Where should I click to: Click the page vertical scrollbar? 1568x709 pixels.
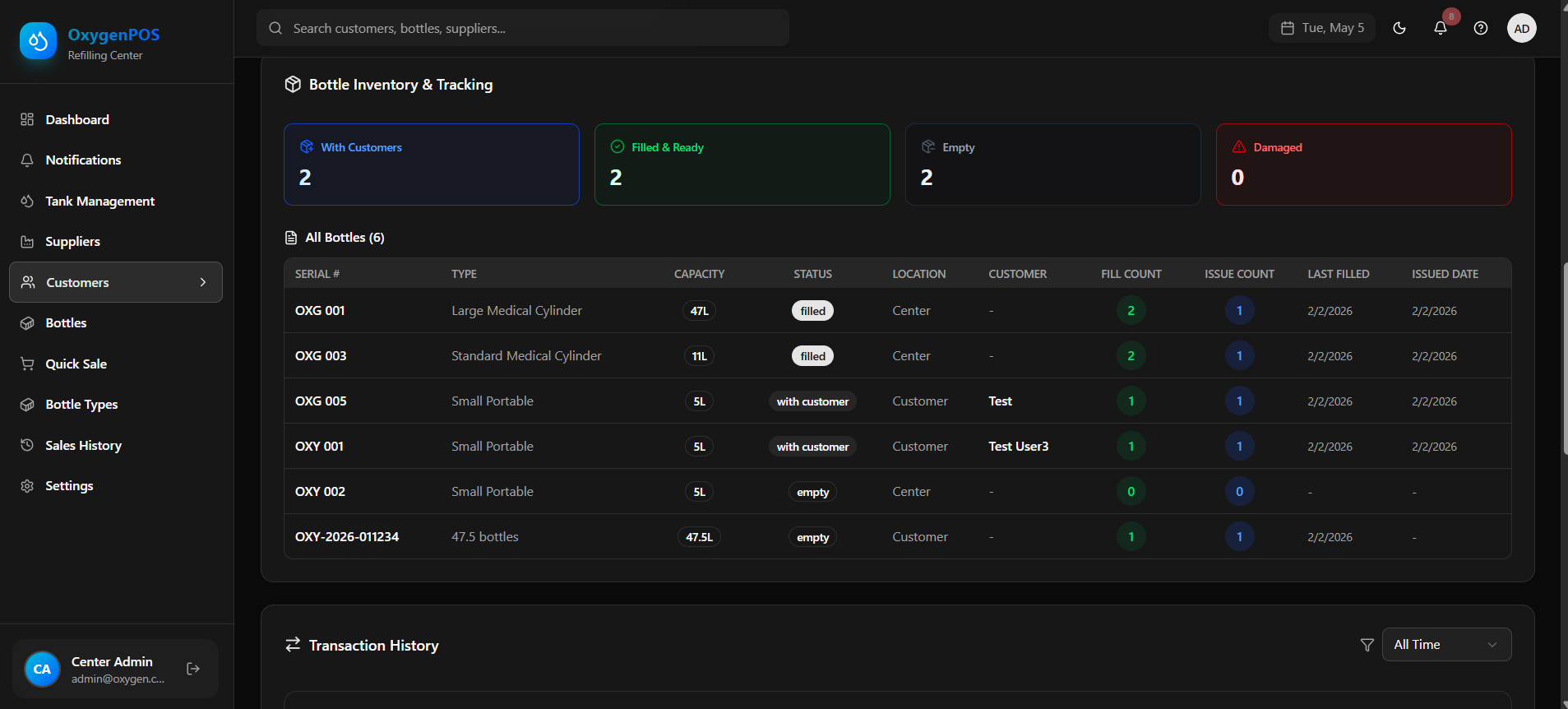tap(1564, 359)
